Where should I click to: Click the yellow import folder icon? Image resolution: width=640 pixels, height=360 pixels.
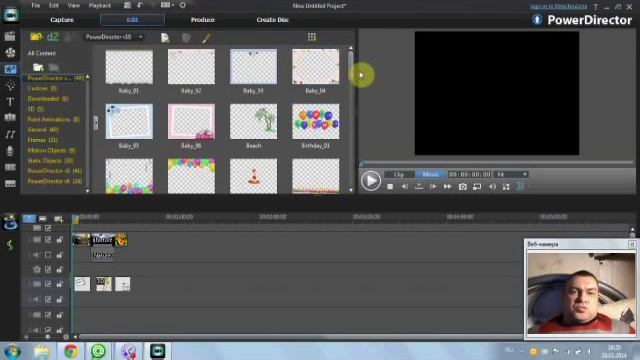click(x=36, y=37)
